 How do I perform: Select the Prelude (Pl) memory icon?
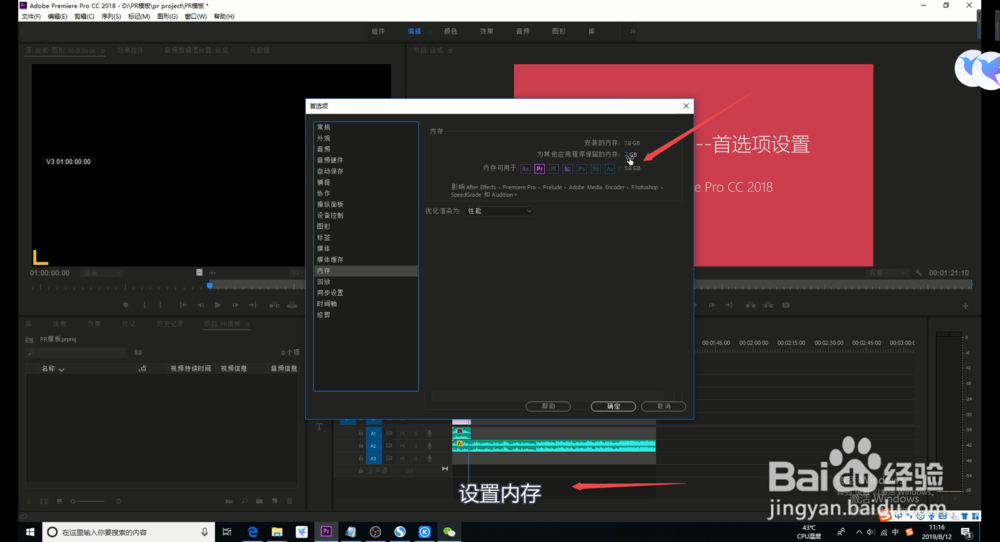(554, 169)
